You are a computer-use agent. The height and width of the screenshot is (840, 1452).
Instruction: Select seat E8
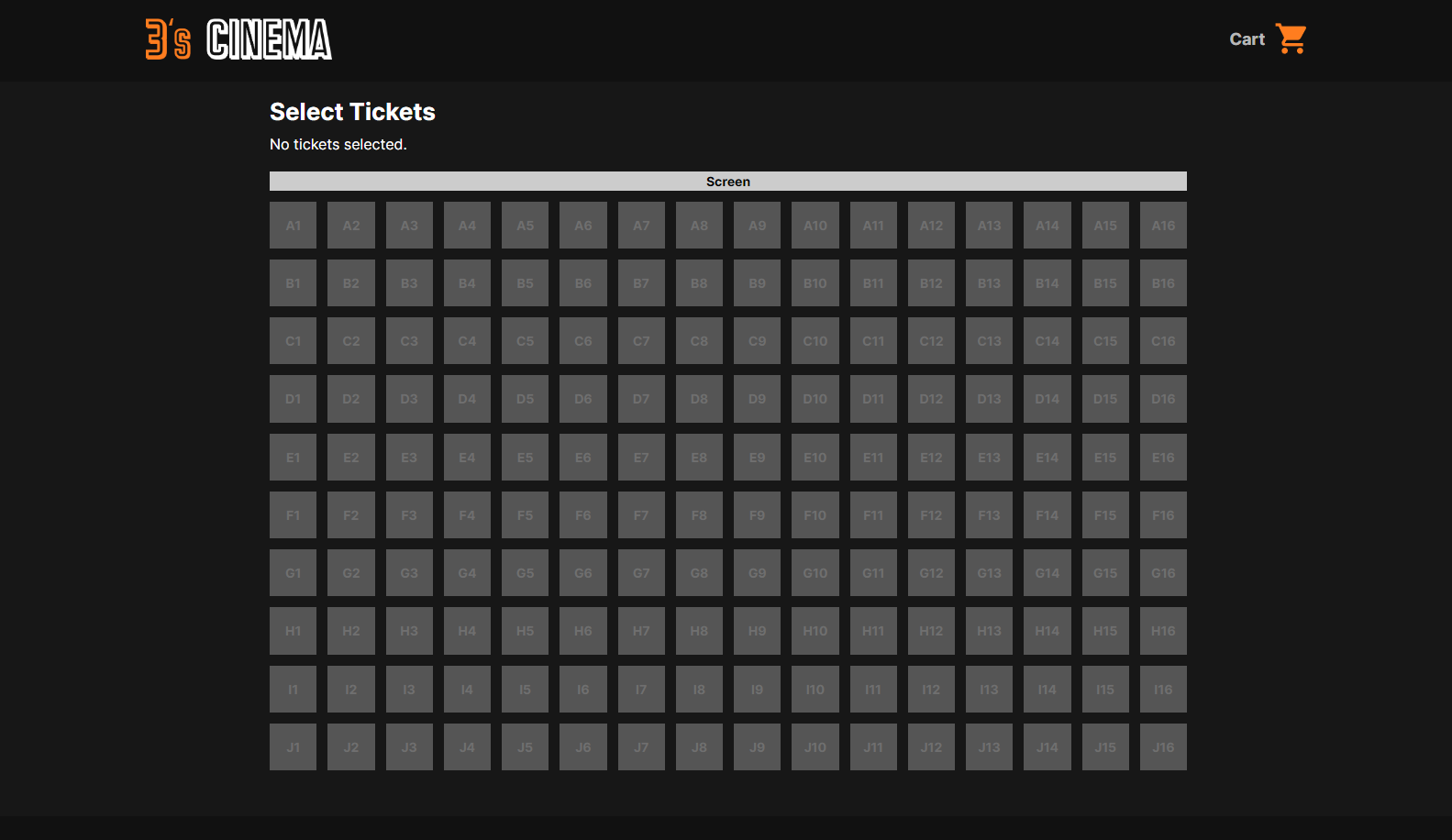click(699, 458)
